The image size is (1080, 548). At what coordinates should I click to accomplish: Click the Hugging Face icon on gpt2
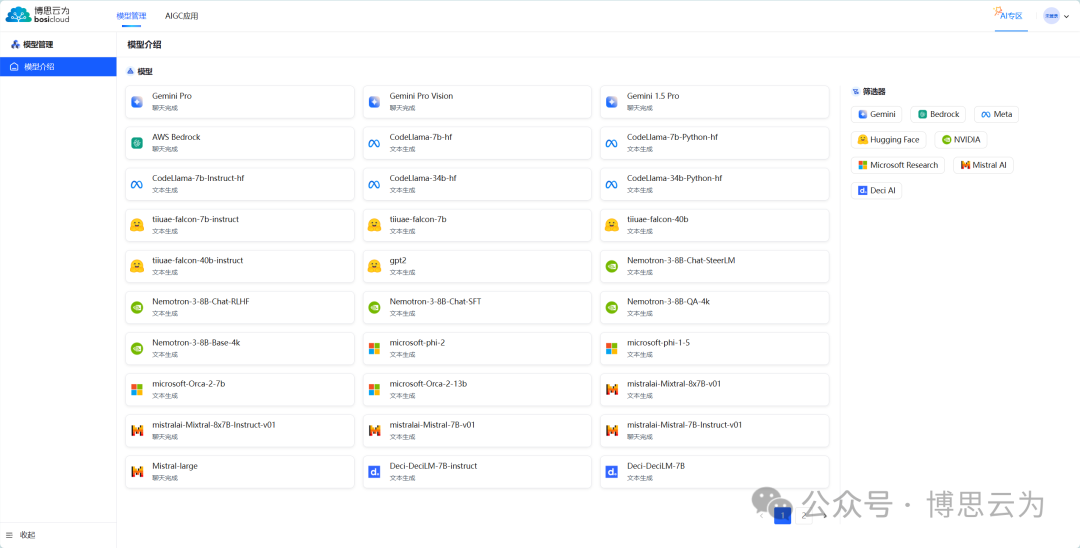(x=374, y=266)
